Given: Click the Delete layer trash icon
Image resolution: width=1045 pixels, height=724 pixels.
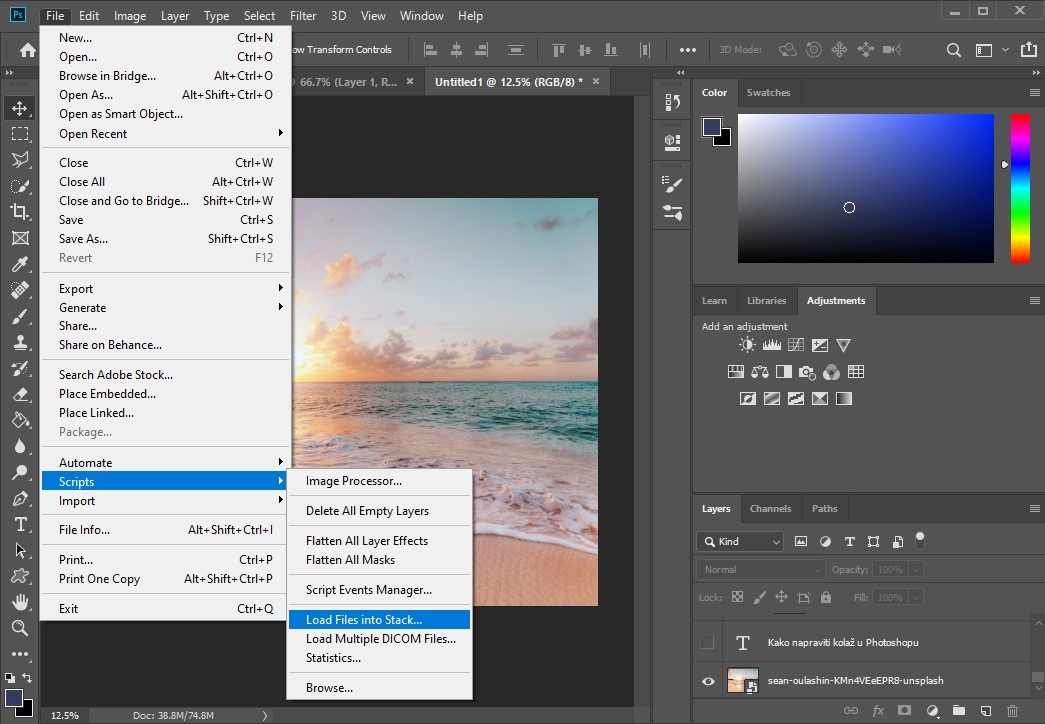Looking at the screenshot, I should coord(1012,711).
